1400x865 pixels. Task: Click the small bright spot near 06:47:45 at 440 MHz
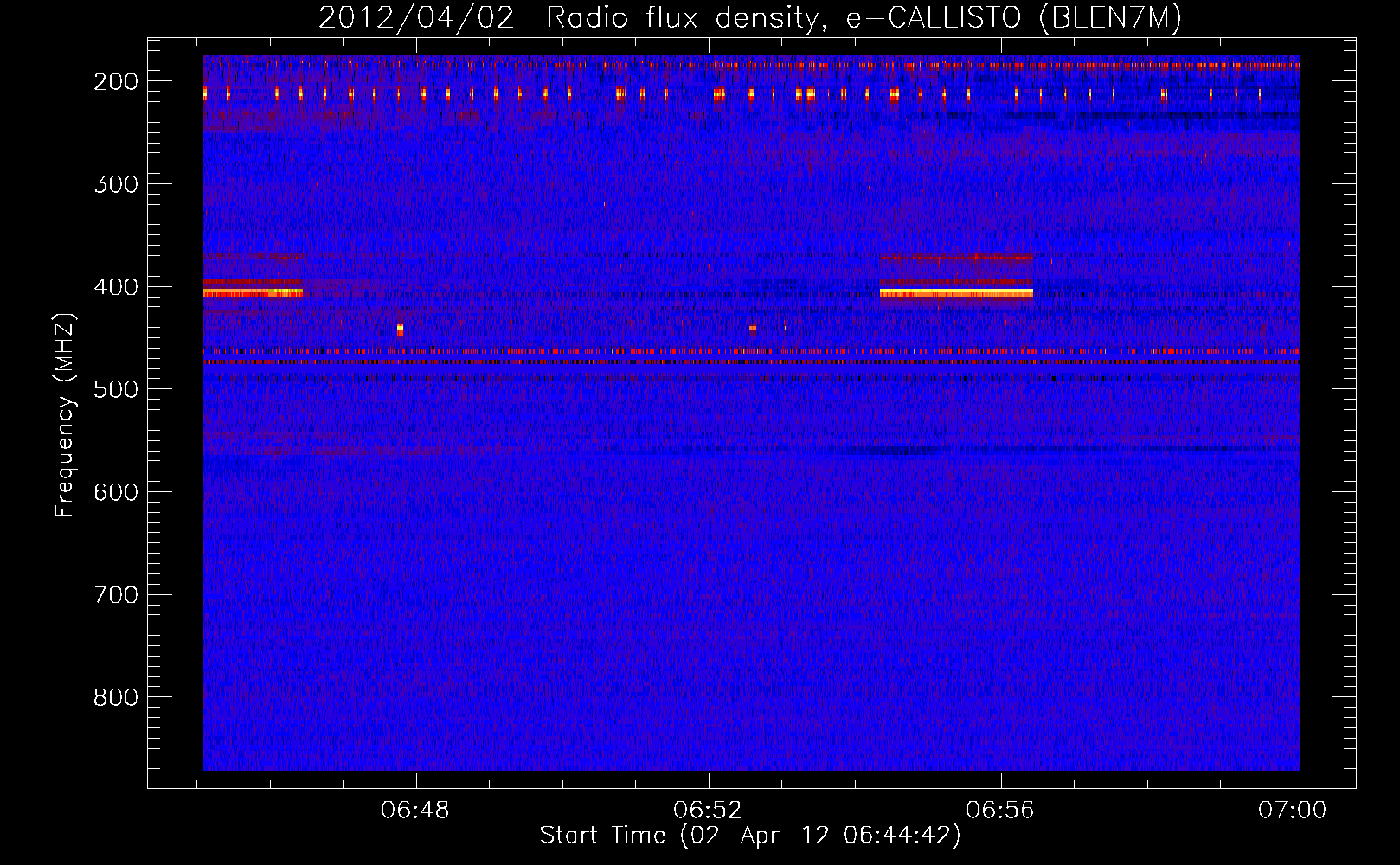[x=400, y=329]
